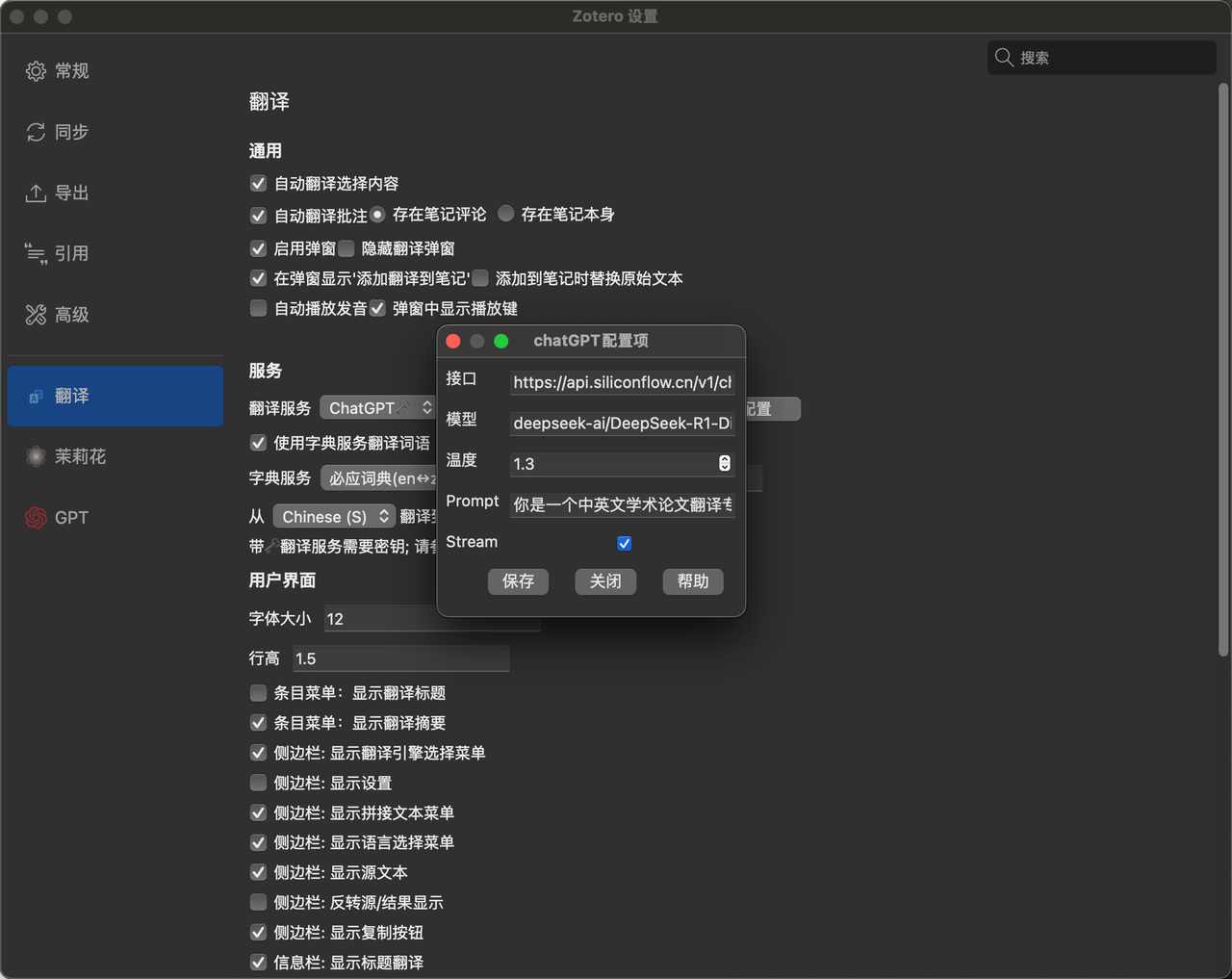This screenshot has width=1232, height=979.
Task: Enable 隐藏翻译弹窗 checkbox
Action: 346,248
